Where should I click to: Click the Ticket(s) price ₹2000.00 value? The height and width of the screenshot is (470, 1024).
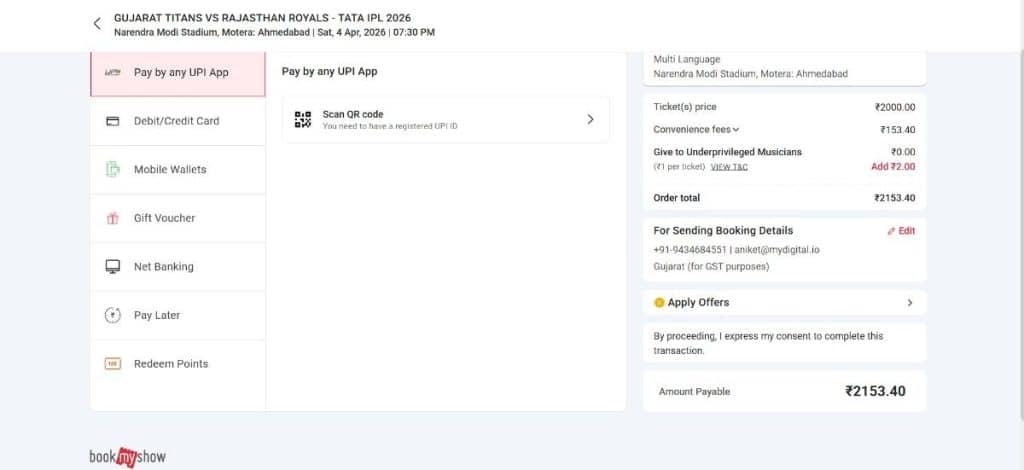(895, 107)
